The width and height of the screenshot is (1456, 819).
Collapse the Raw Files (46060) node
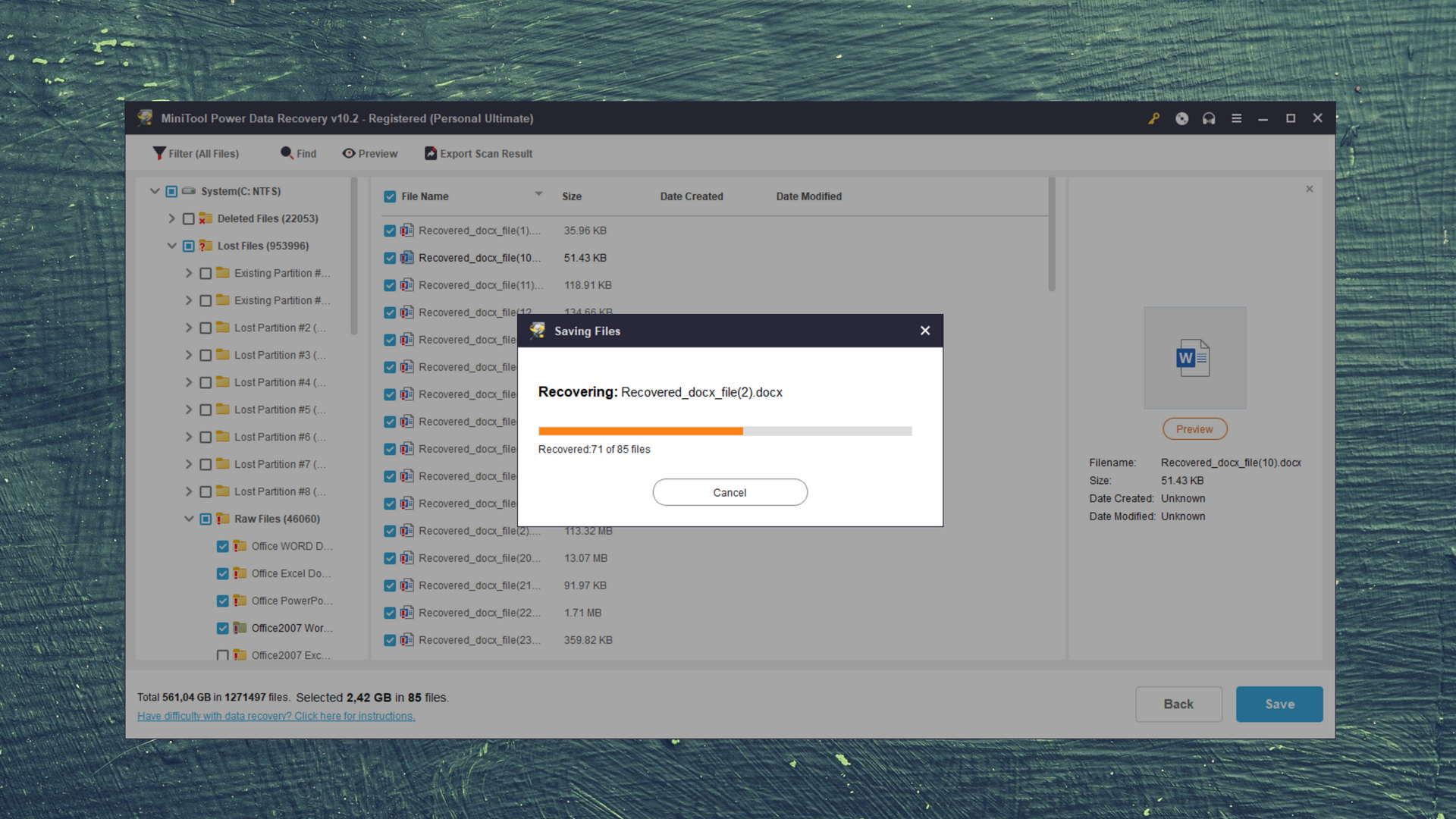coord(189,519)
